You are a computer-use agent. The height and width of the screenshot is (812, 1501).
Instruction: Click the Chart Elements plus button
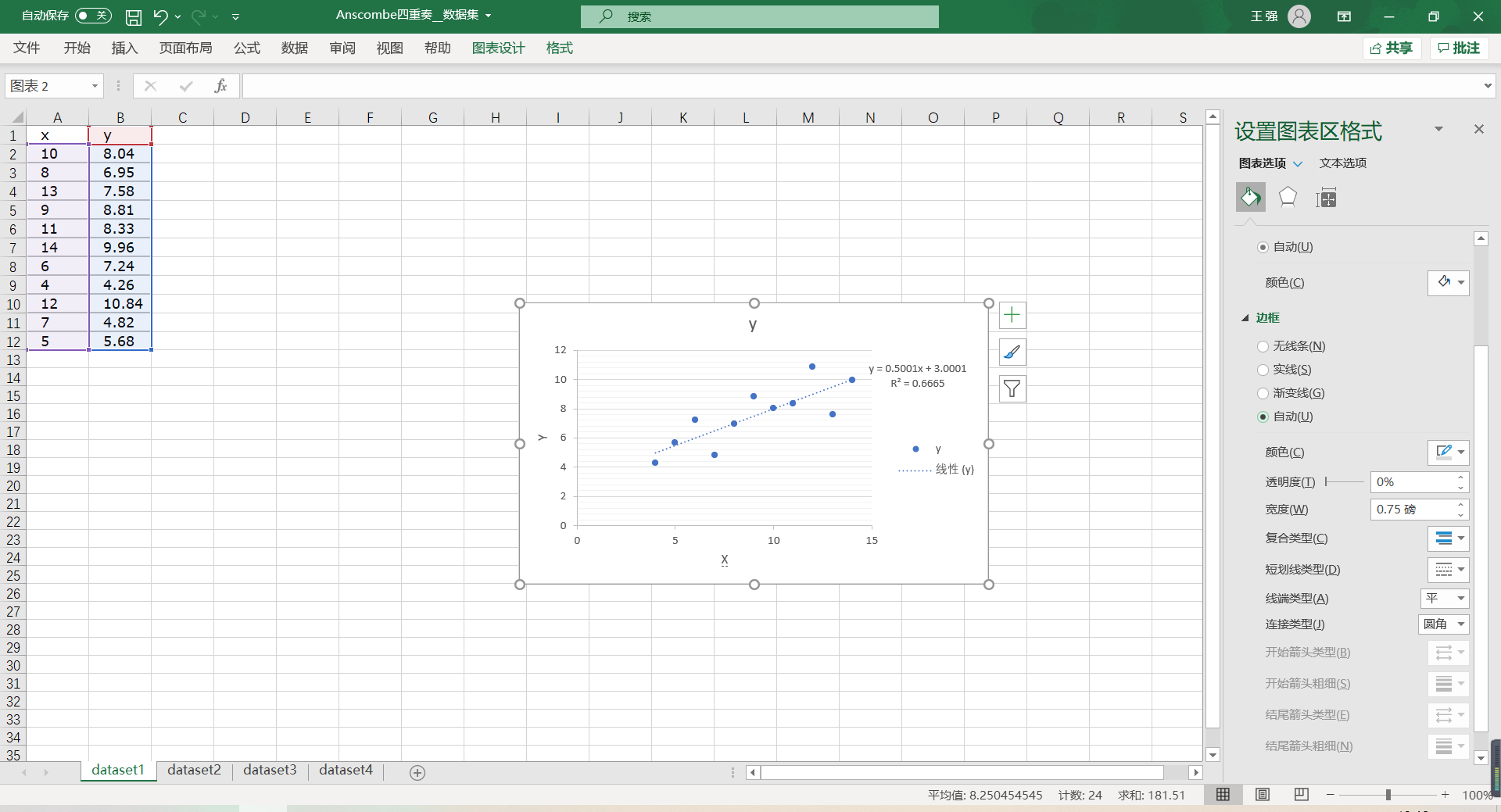pyautogui.click(x=1012, y=315)
